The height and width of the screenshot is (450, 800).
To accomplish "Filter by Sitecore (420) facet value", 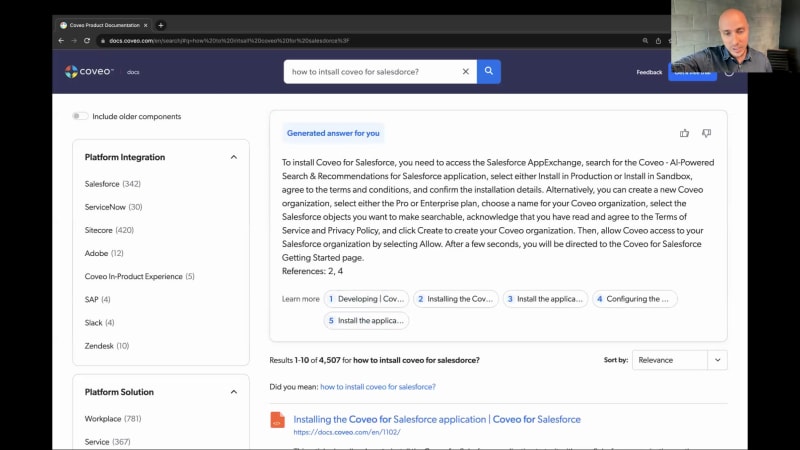I will point(109,230).
